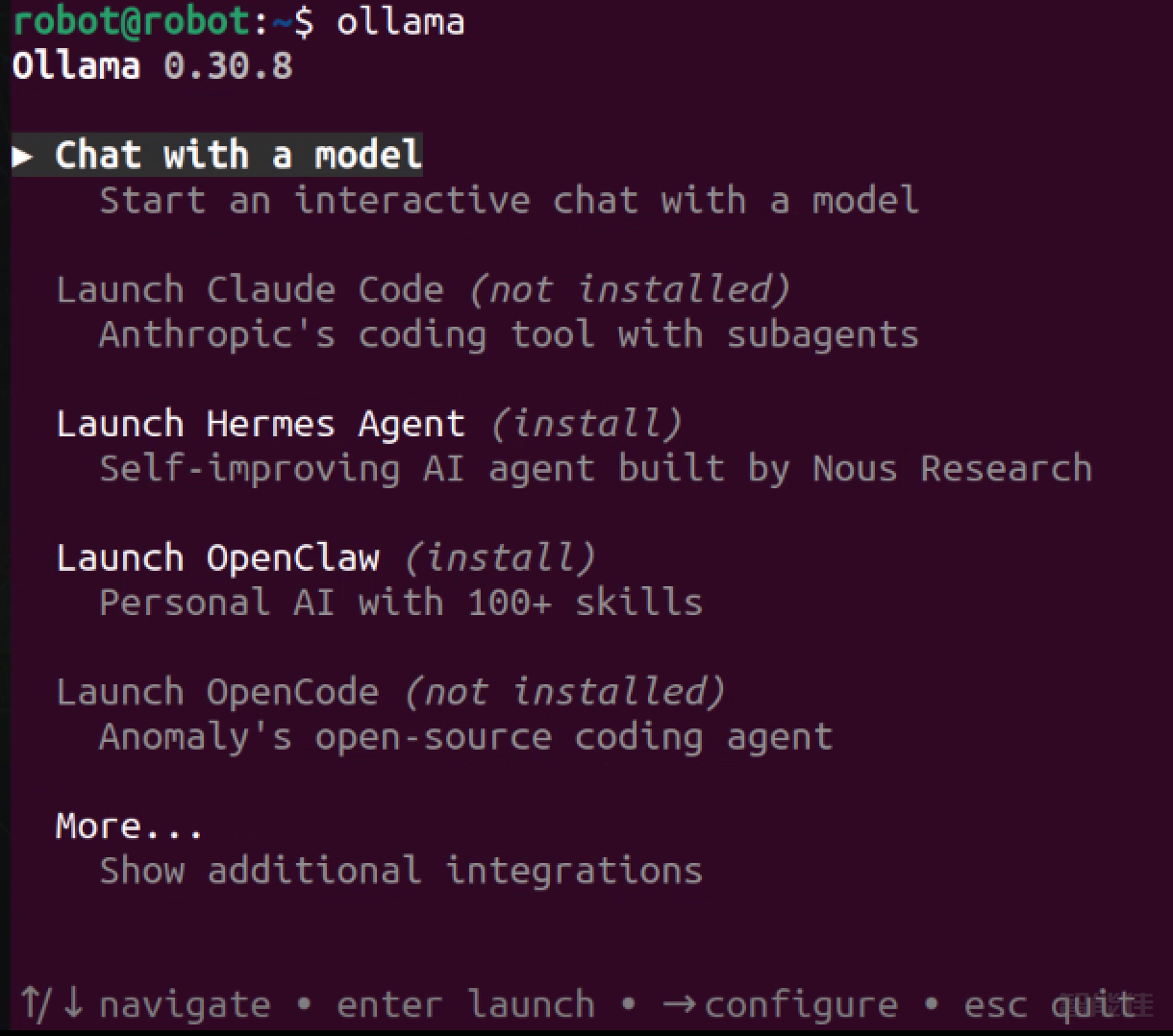
Task: Click the up/down navigate arrows hint
Action: 146,1004
